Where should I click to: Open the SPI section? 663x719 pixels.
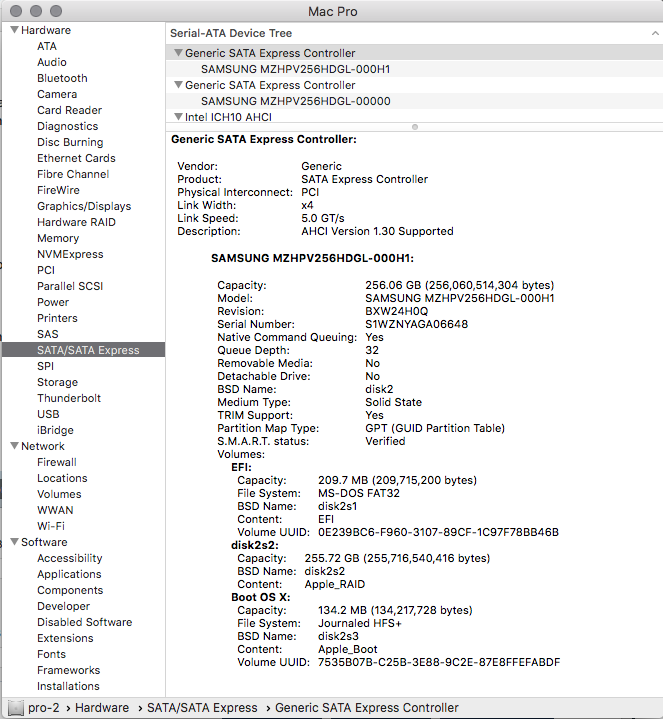45,366
